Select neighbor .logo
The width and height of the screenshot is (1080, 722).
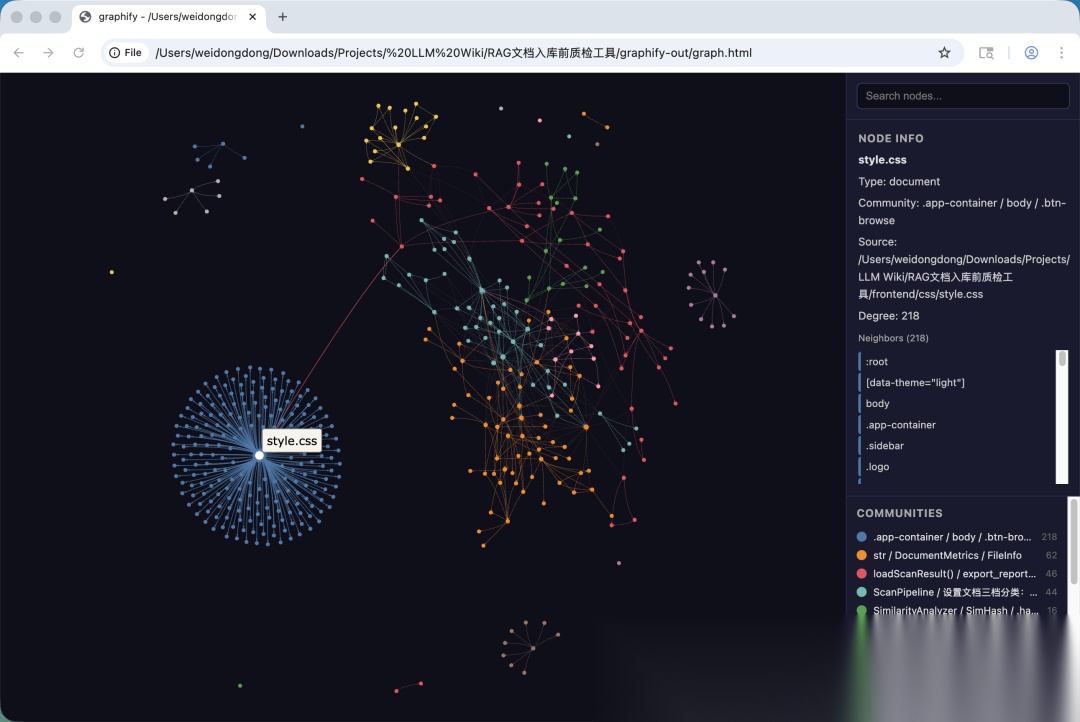click(956, 466)
